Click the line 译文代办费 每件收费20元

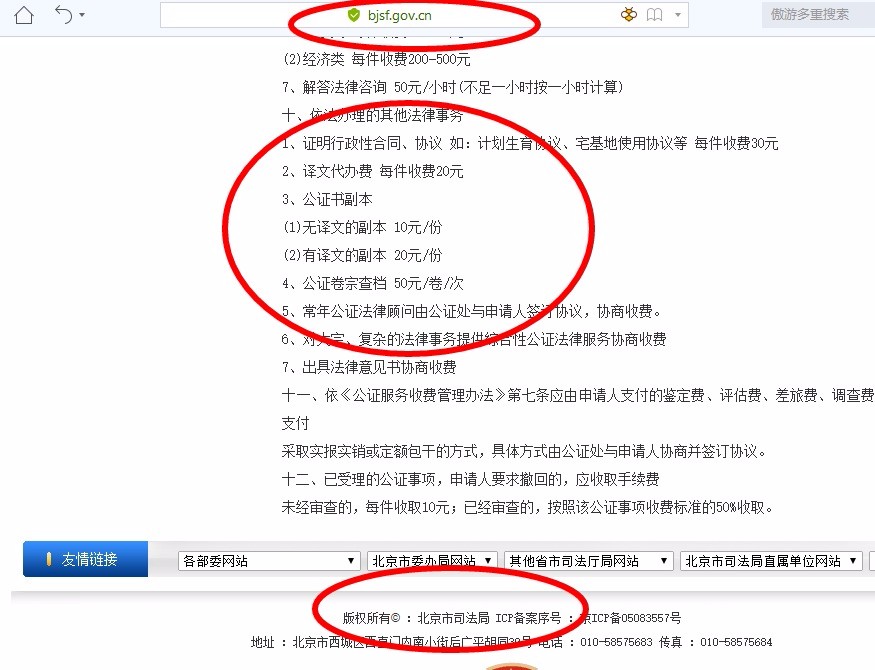tap(373, 171)
